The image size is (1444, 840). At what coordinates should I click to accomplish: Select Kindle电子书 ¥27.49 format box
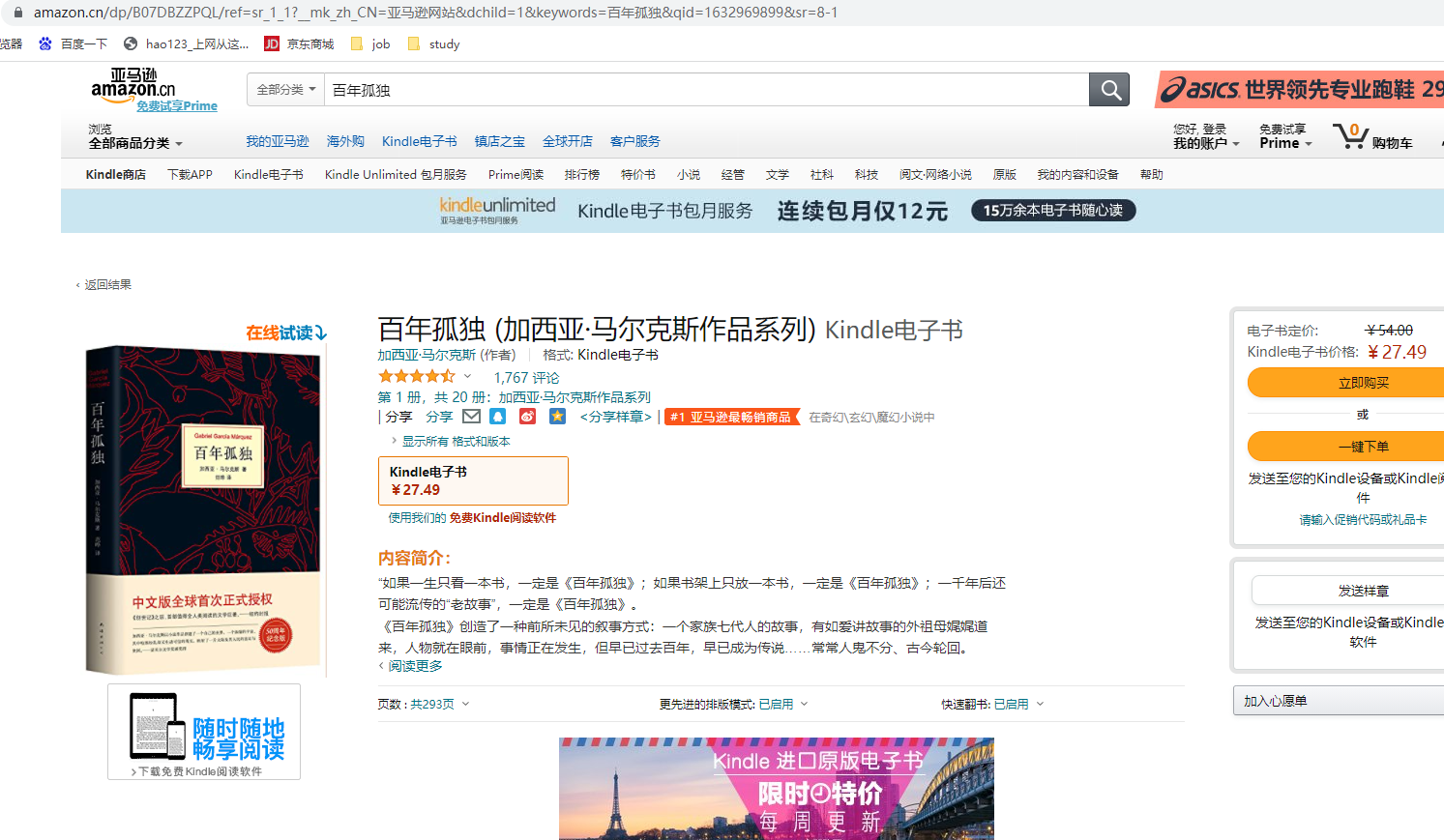point(473,480)
